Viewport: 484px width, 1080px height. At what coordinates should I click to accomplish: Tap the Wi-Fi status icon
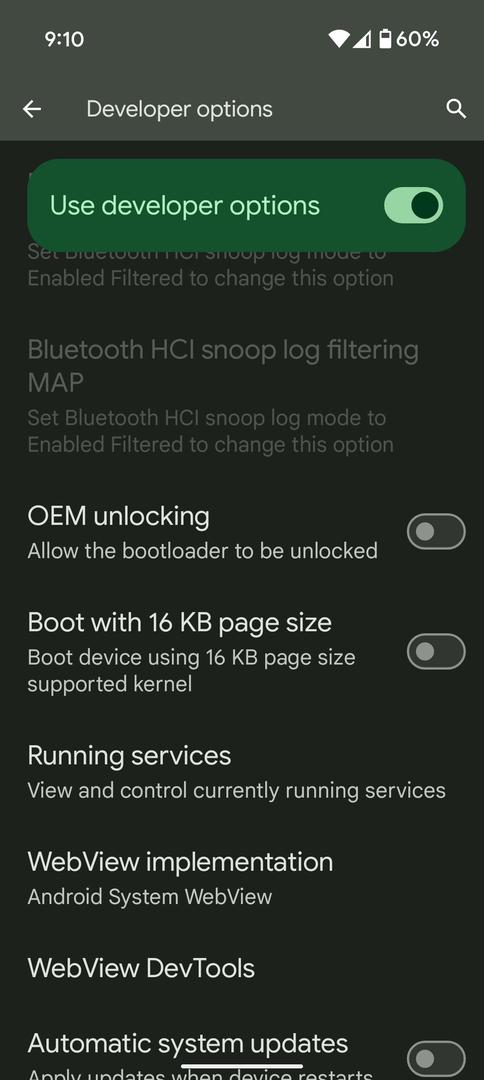[x=338, y=39]
